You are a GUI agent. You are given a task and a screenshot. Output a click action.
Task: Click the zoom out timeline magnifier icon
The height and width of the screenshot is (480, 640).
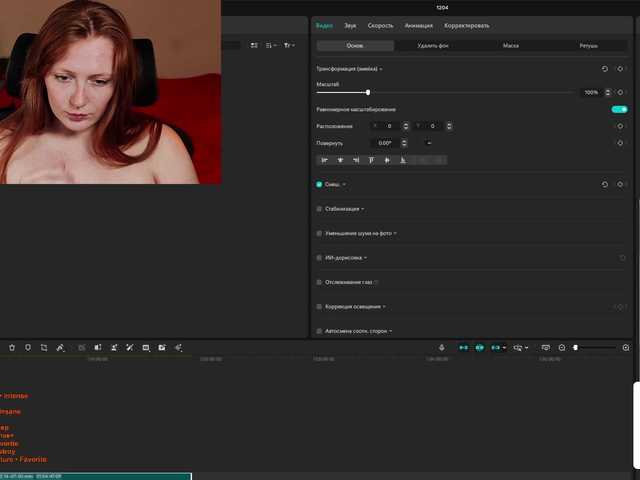562,347
